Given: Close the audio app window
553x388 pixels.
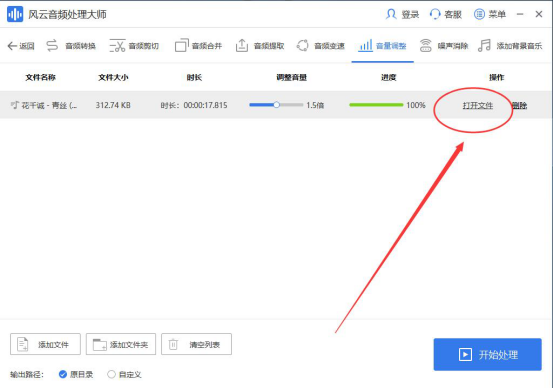Looking at the screenshot, I should [539, 14].
